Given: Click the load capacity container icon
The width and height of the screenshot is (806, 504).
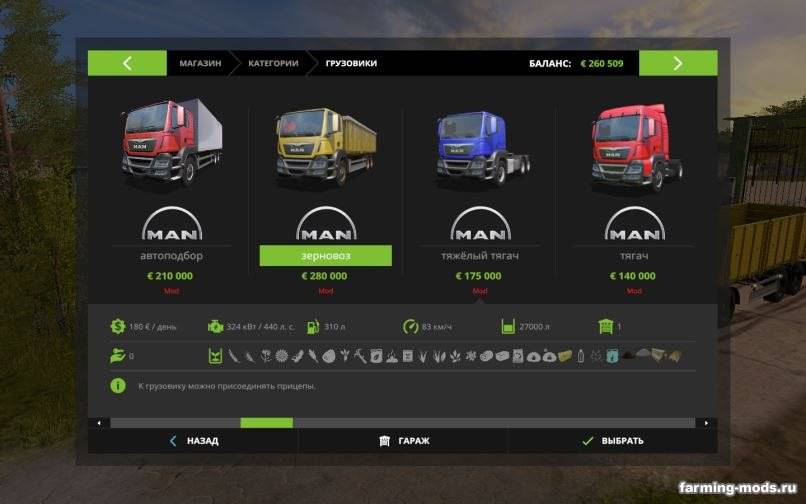Looking at the screenshot, I should click(x=508, y=327).
